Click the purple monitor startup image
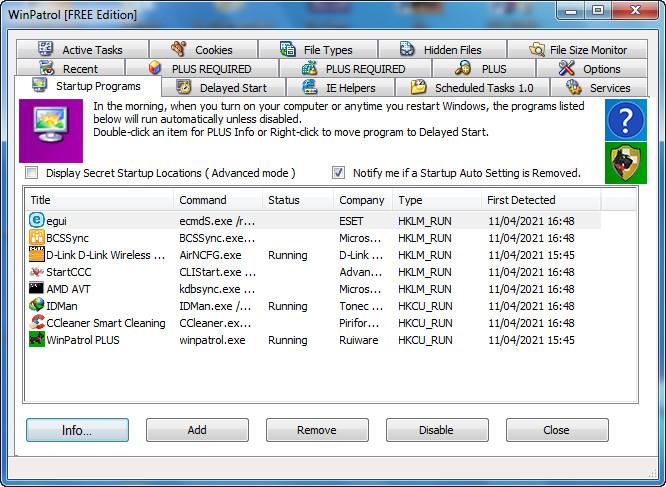Viewport: 666px width, 487px height. 51,131
